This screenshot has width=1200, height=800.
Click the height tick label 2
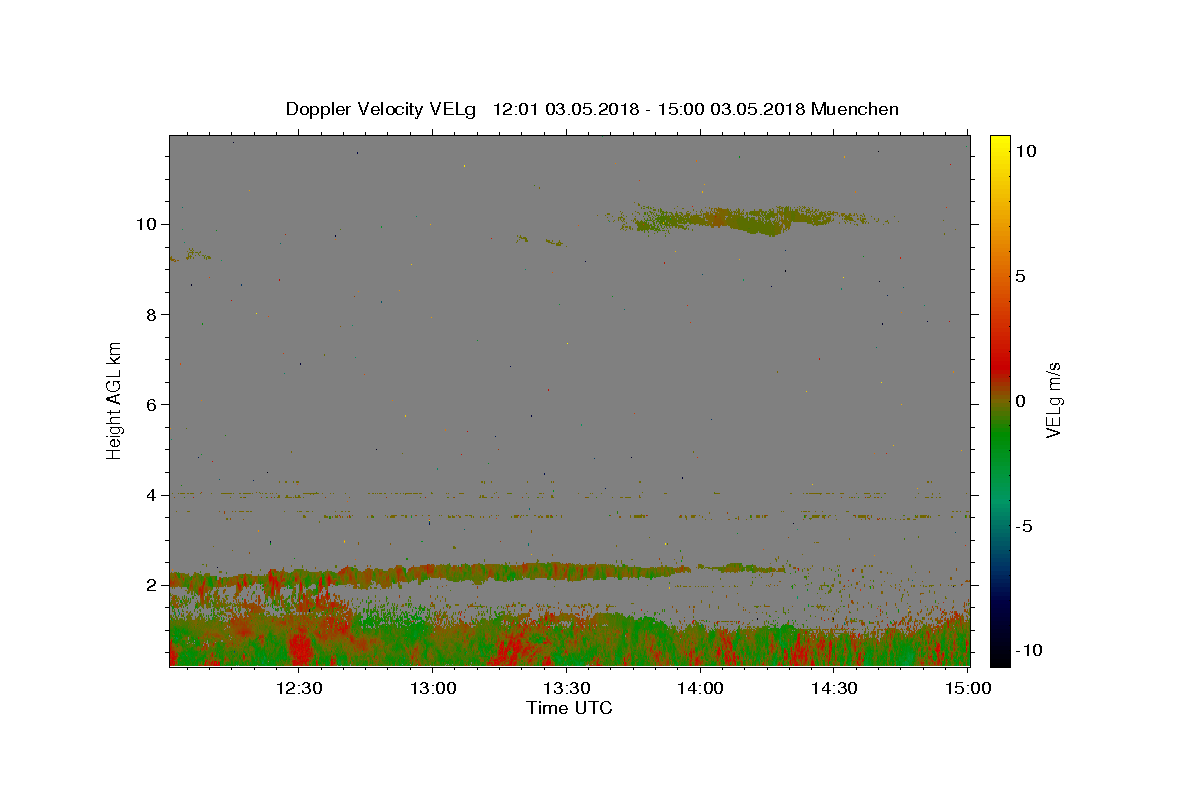pyautogui.click(x=150, y=584)
